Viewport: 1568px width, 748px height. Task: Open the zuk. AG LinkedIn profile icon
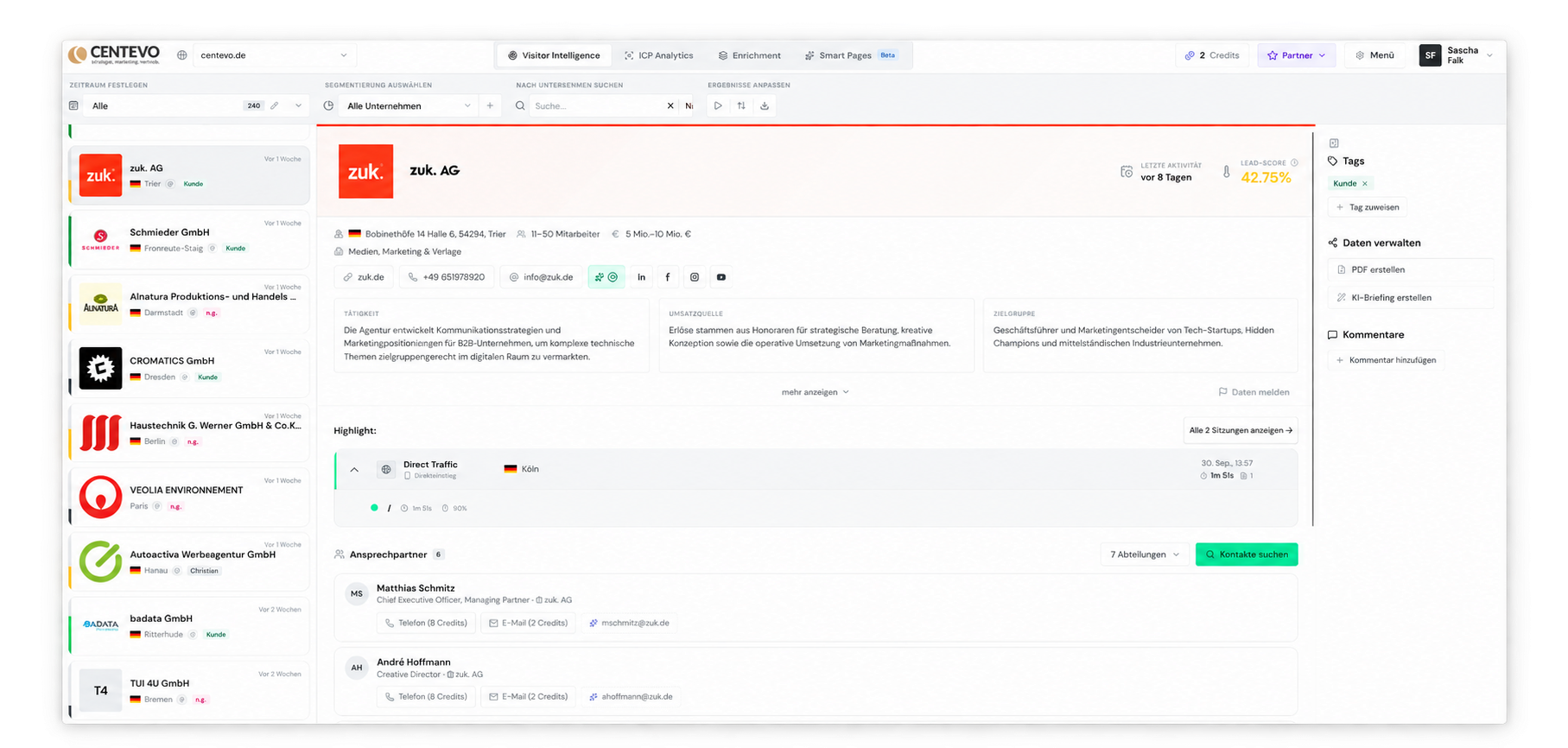click(641, 277)
